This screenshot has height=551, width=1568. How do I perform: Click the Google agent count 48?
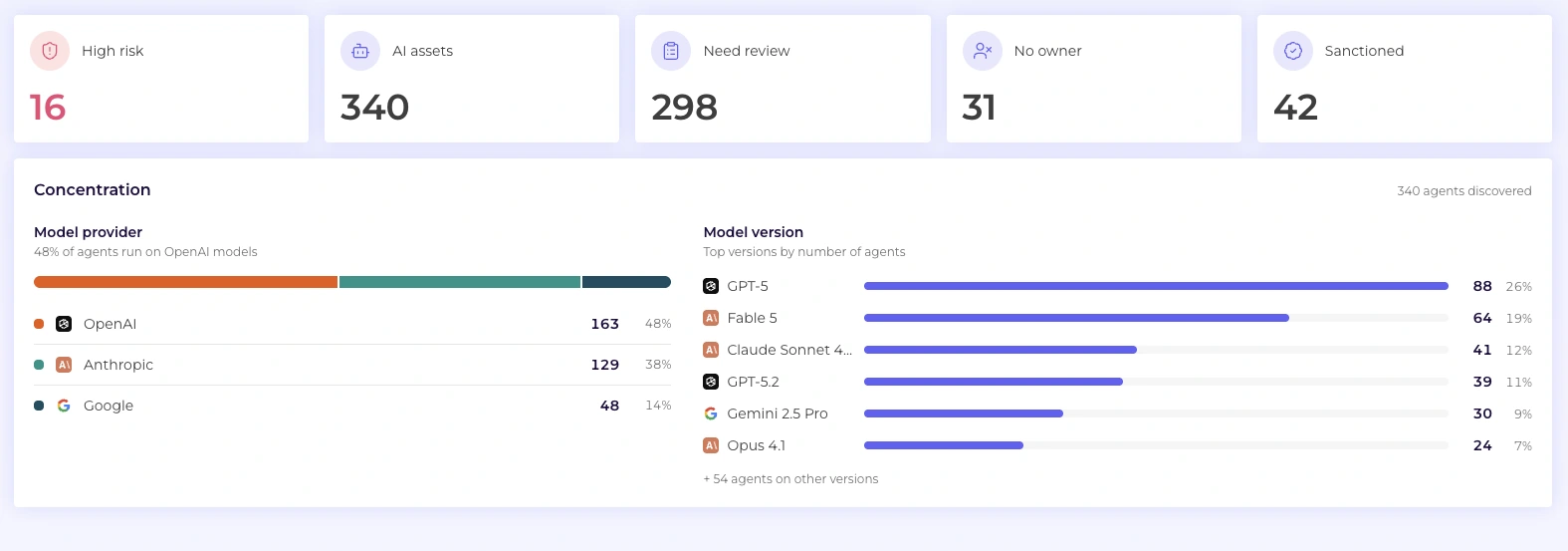click(x=609, y=406)
